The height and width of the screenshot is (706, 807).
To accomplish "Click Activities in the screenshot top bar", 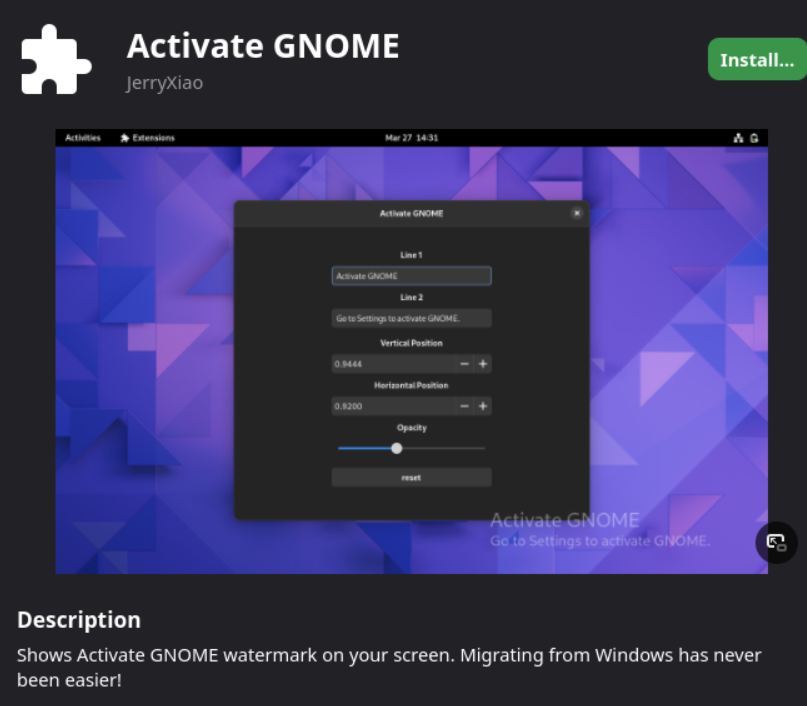I will (83, 138).
